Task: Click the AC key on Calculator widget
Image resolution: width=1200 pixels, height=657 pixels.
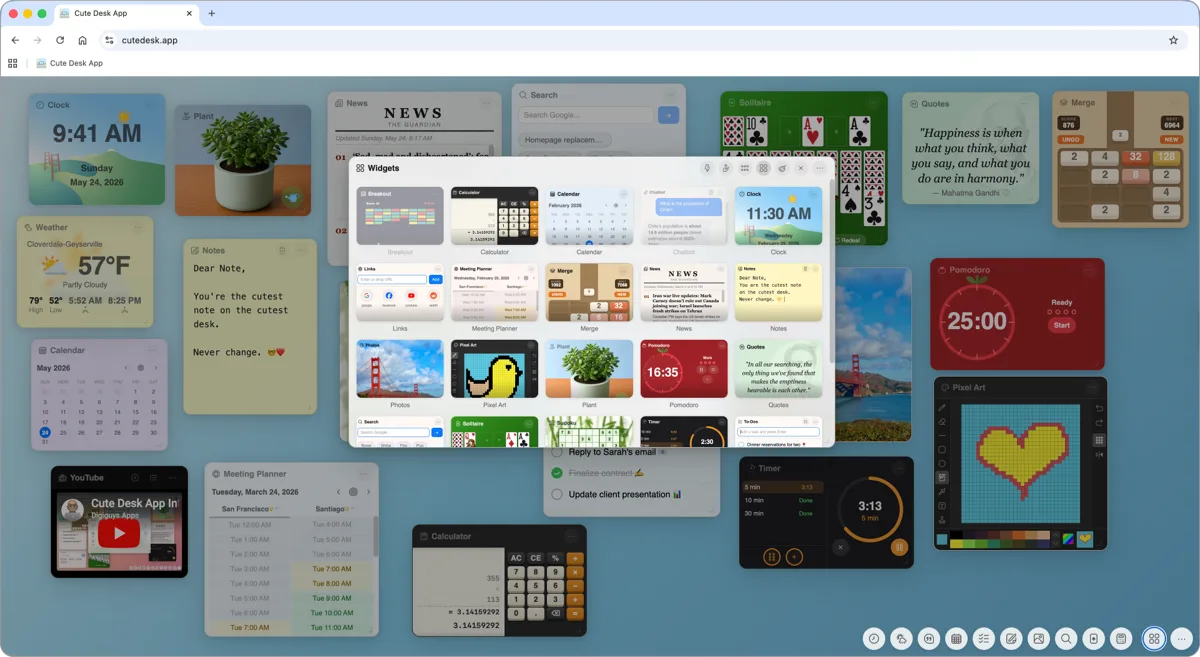Action: pyautogui.click(x=517, y=558)
